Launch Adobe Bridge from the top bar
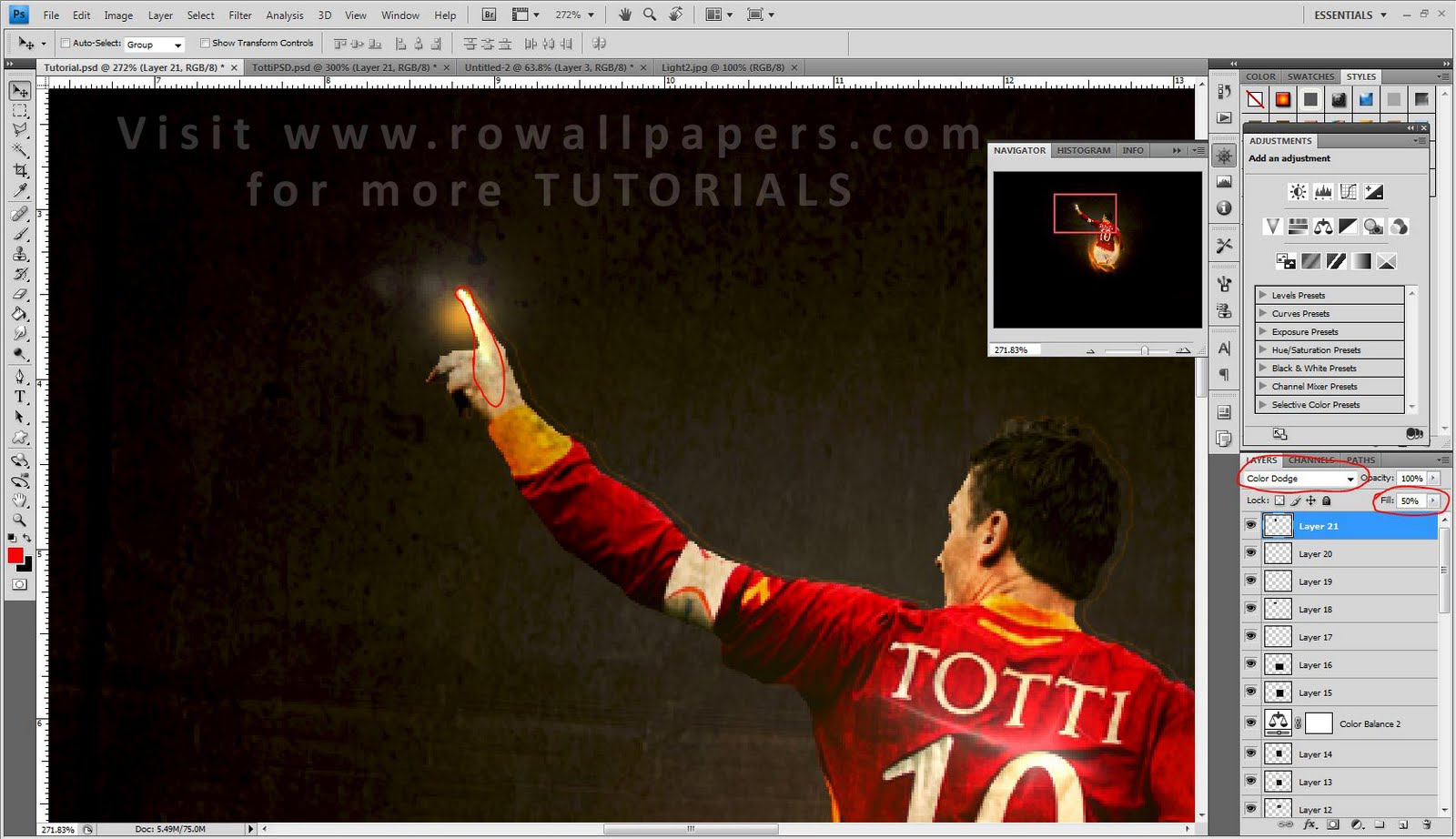The height and width of the screenshot is (839, 1456). tap(489, 15)
